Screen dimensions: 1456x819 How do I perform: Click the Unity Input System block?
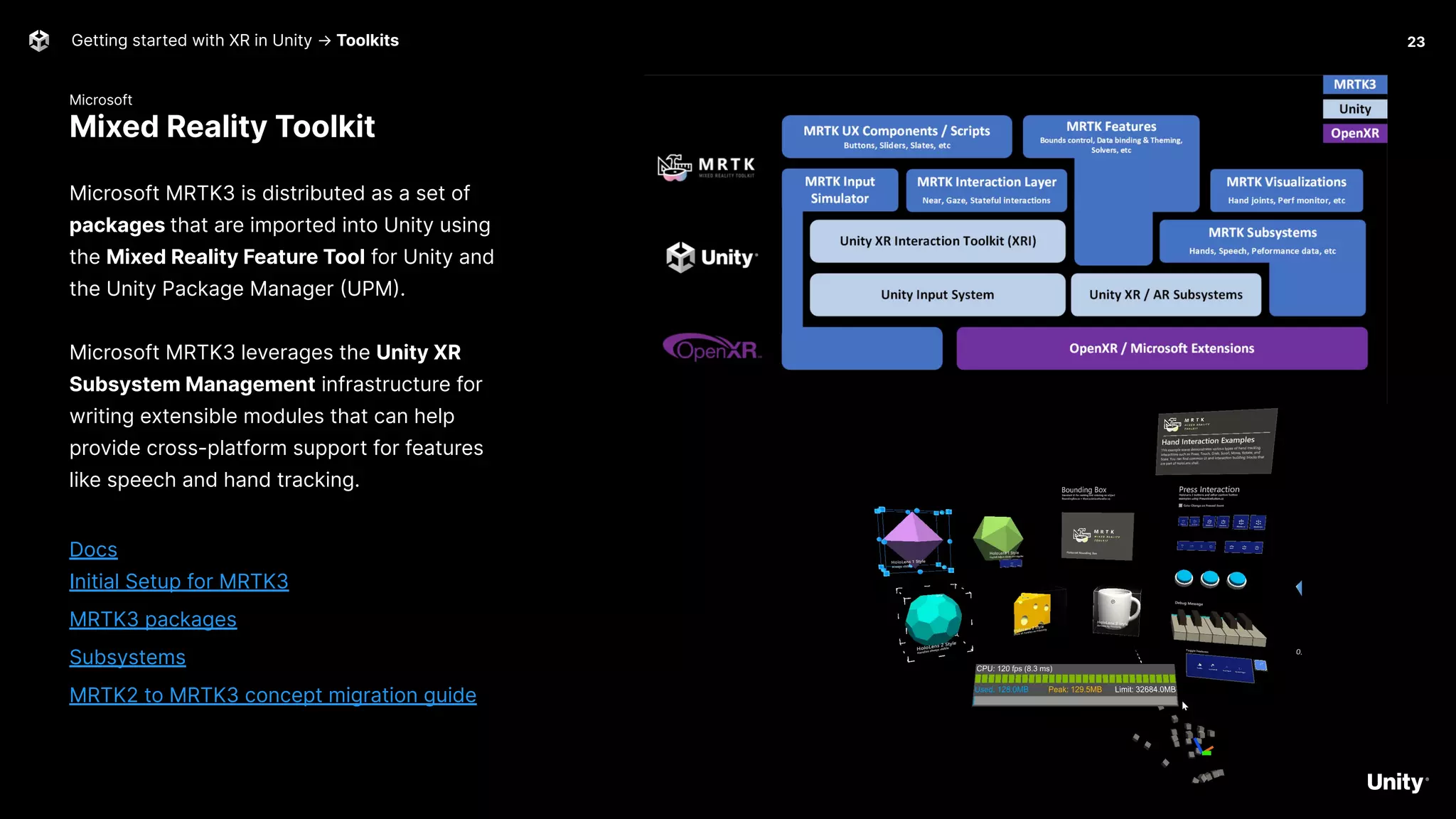[937, 294]
